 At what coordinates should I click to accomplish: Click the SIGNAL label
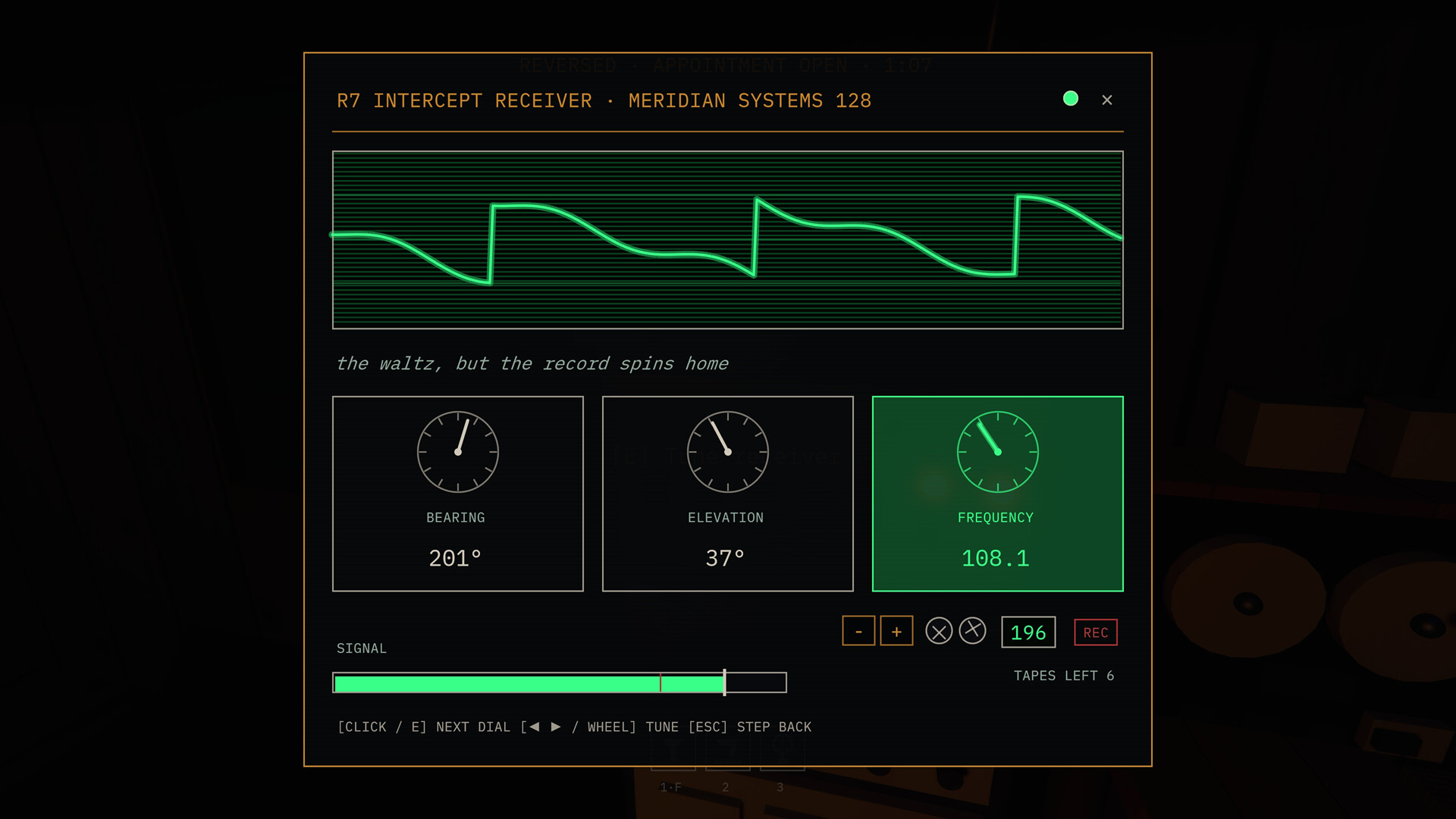pyautogui.click(x=362, y=648)
